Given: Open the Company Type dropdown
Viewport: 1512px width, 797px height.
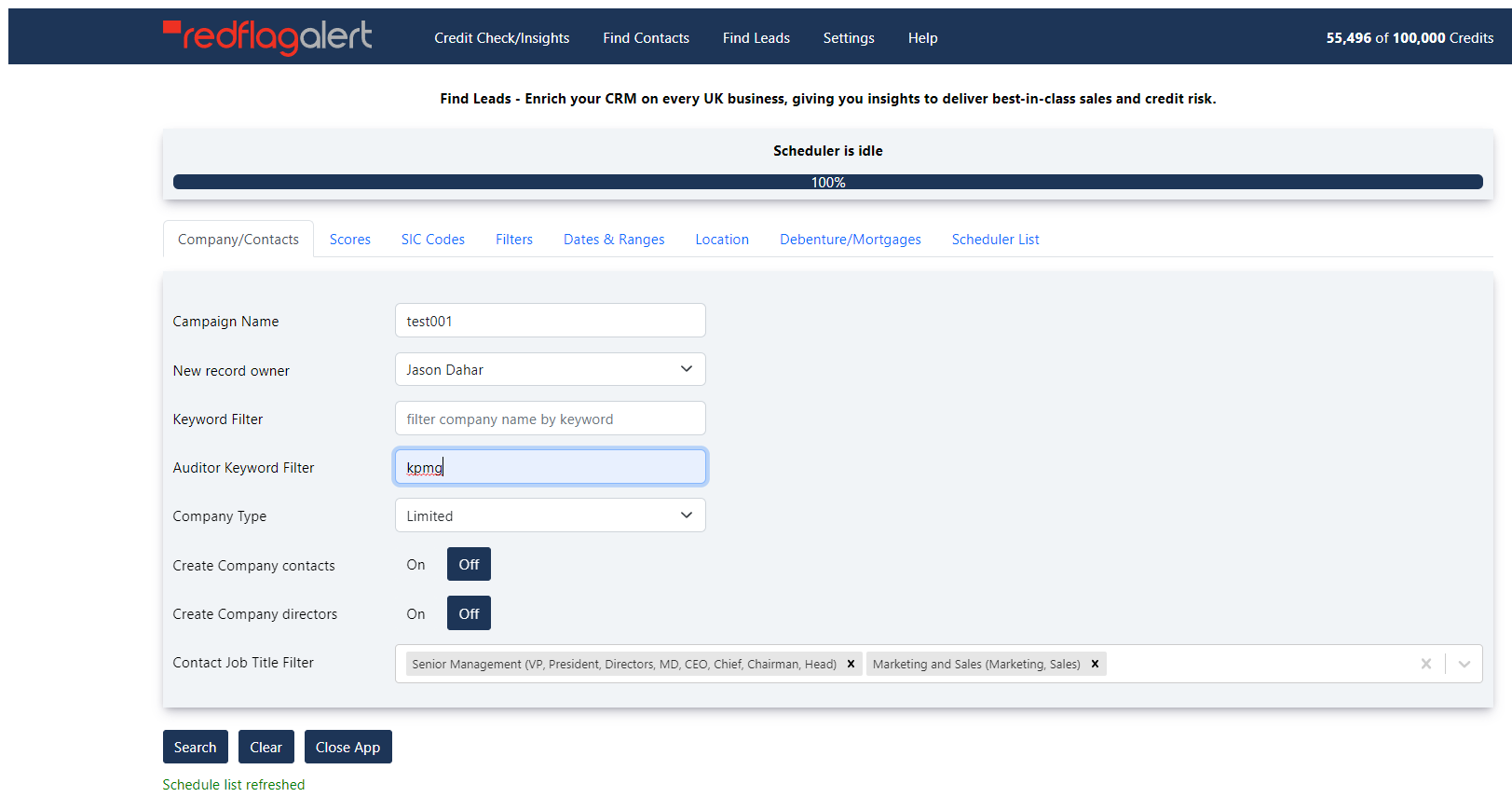Looking at the screenshot, I should tap(550, 515).
